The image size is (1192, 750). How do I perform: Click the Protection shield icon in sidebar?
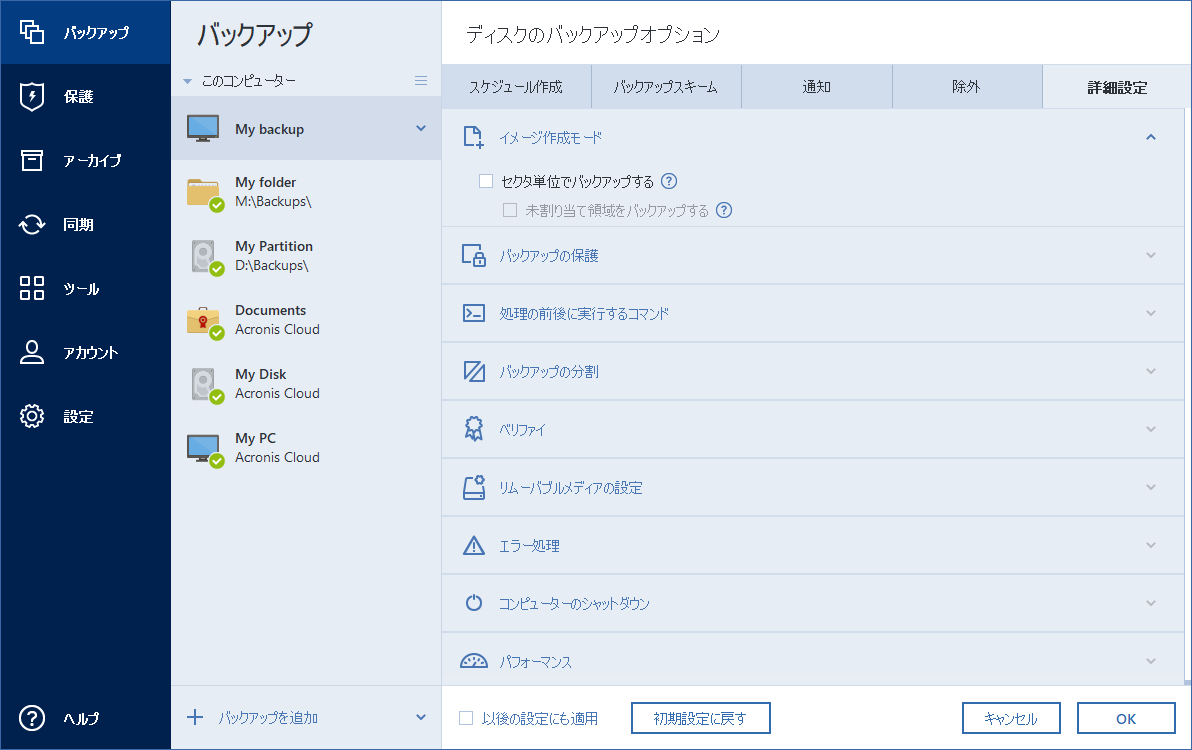pos(32,97)
